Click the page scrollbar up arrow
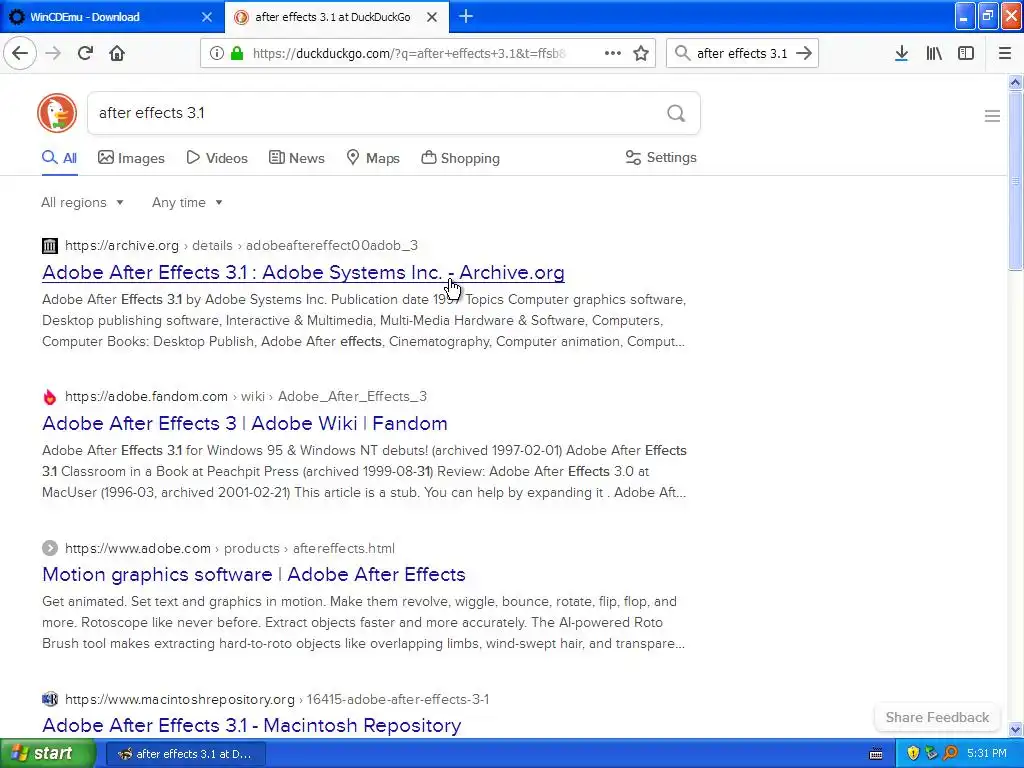Viewport: 1024px width, 768px height. [x=1015, y=82]
